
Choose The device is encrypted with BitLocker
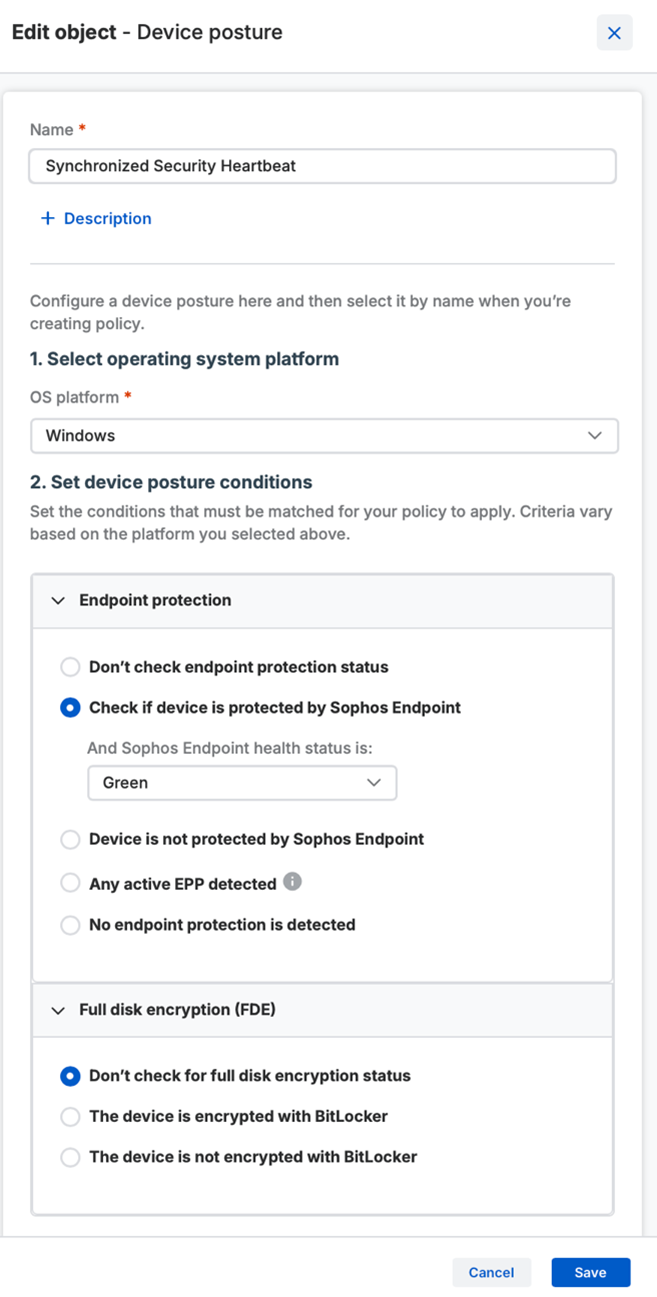[70, 1116]
